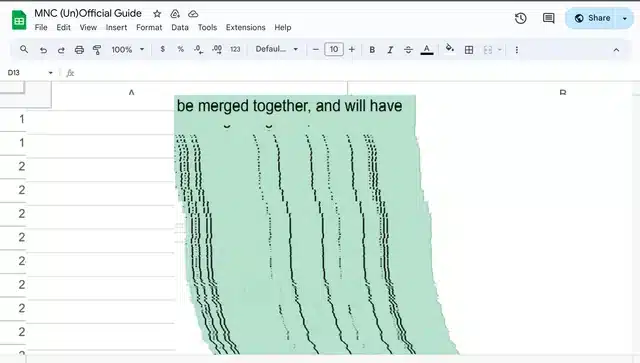The width and height of the screenshot is (640, 363).
Task: Click the borders grid icon
Action: pos(469,50)
